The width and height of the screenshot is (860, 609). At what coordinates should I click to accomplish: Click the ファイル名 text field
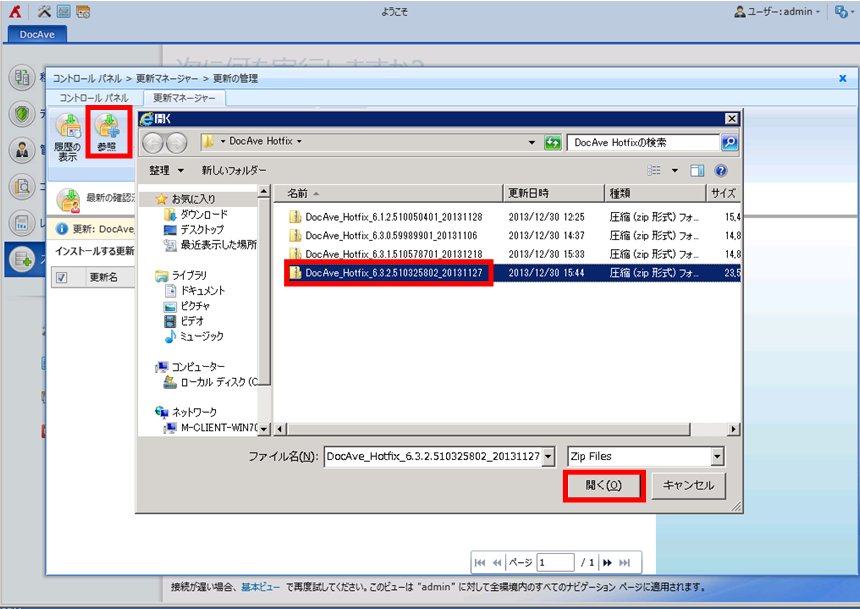433,456
